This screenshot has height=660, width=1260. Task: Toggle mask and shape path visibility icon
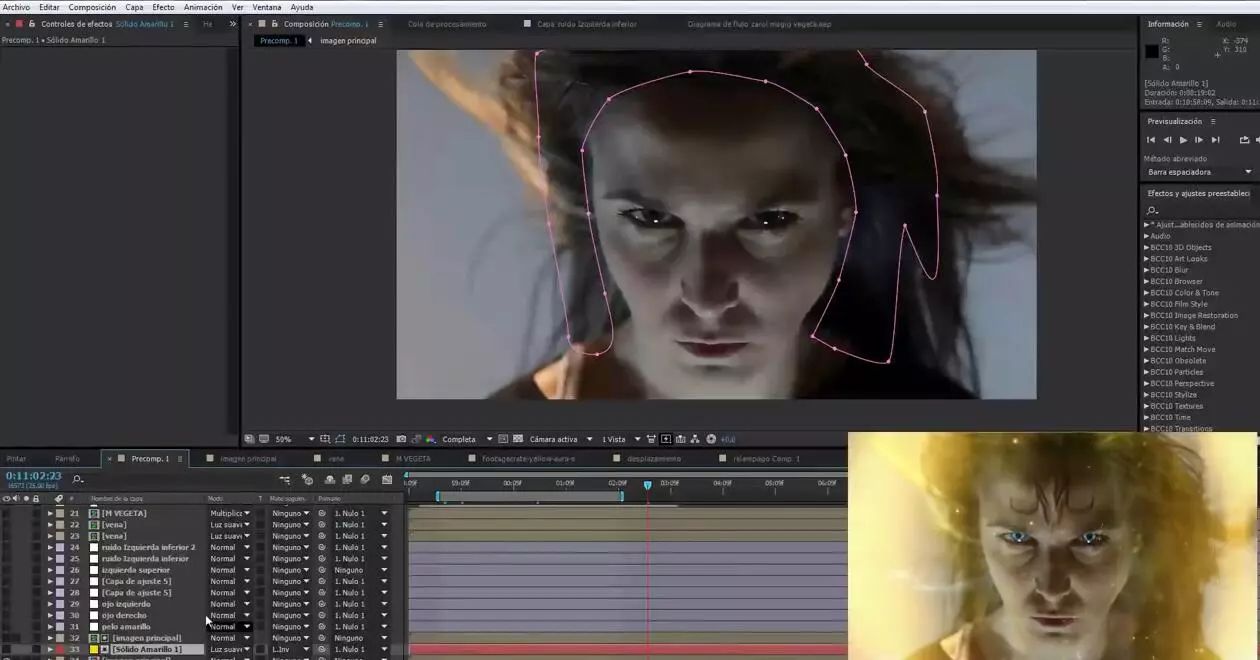pos(340,439)
